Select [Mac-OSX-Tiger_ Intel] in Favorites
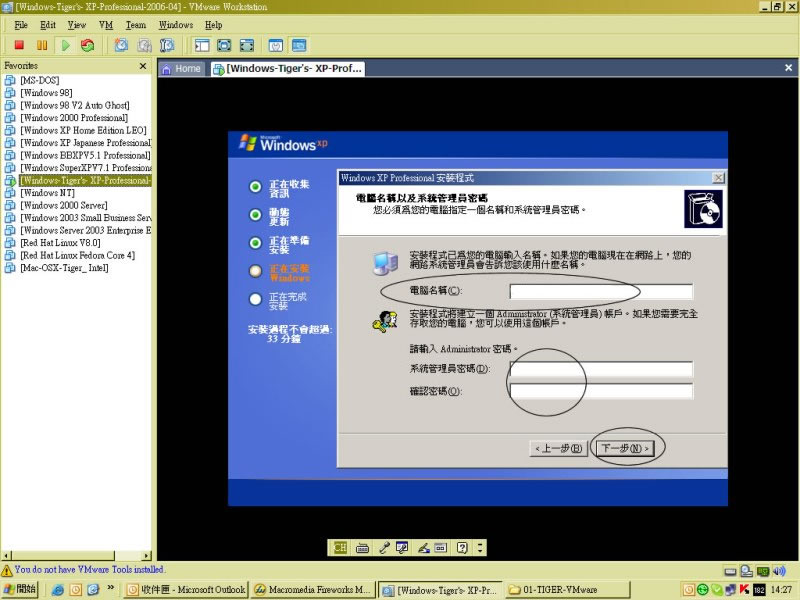The image size is (800, 600). coord(64,268)
